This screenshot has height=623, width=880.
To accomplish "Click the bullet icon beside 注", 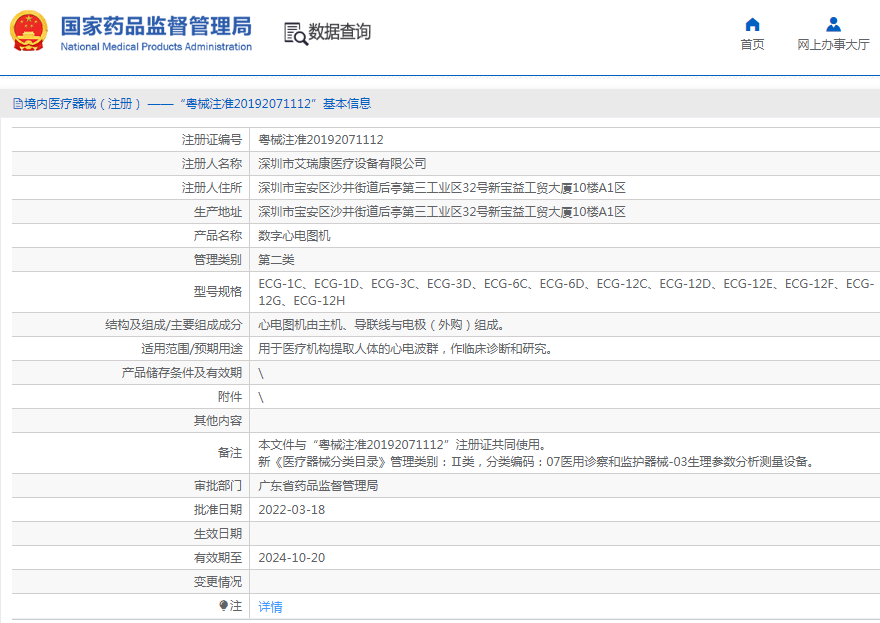I will pyautogui.click(x=224, y=606).
